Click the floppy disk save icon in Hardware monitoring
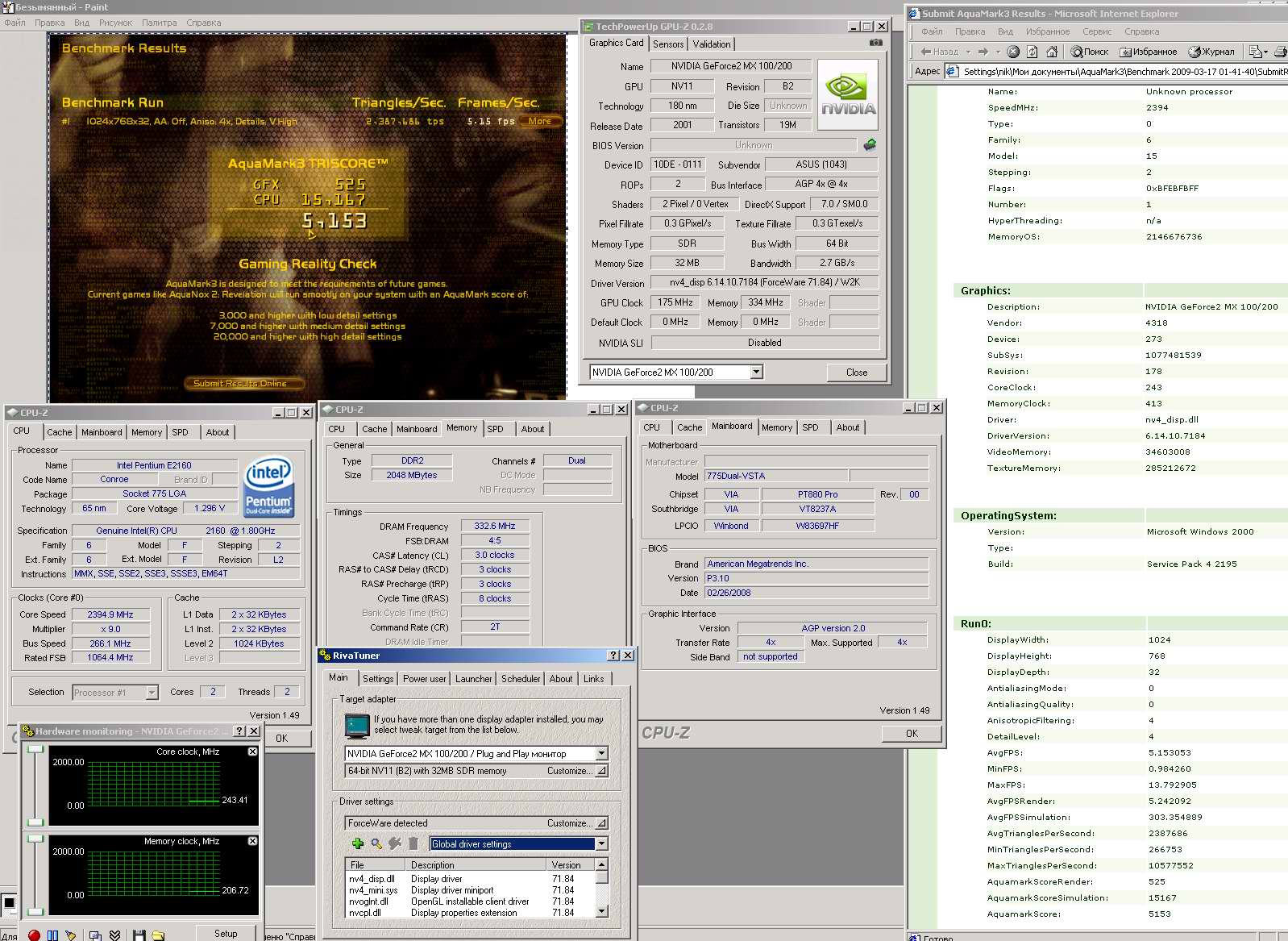Image resolution: width=1288 pixels, height=941 pixels. coord(139,935)
